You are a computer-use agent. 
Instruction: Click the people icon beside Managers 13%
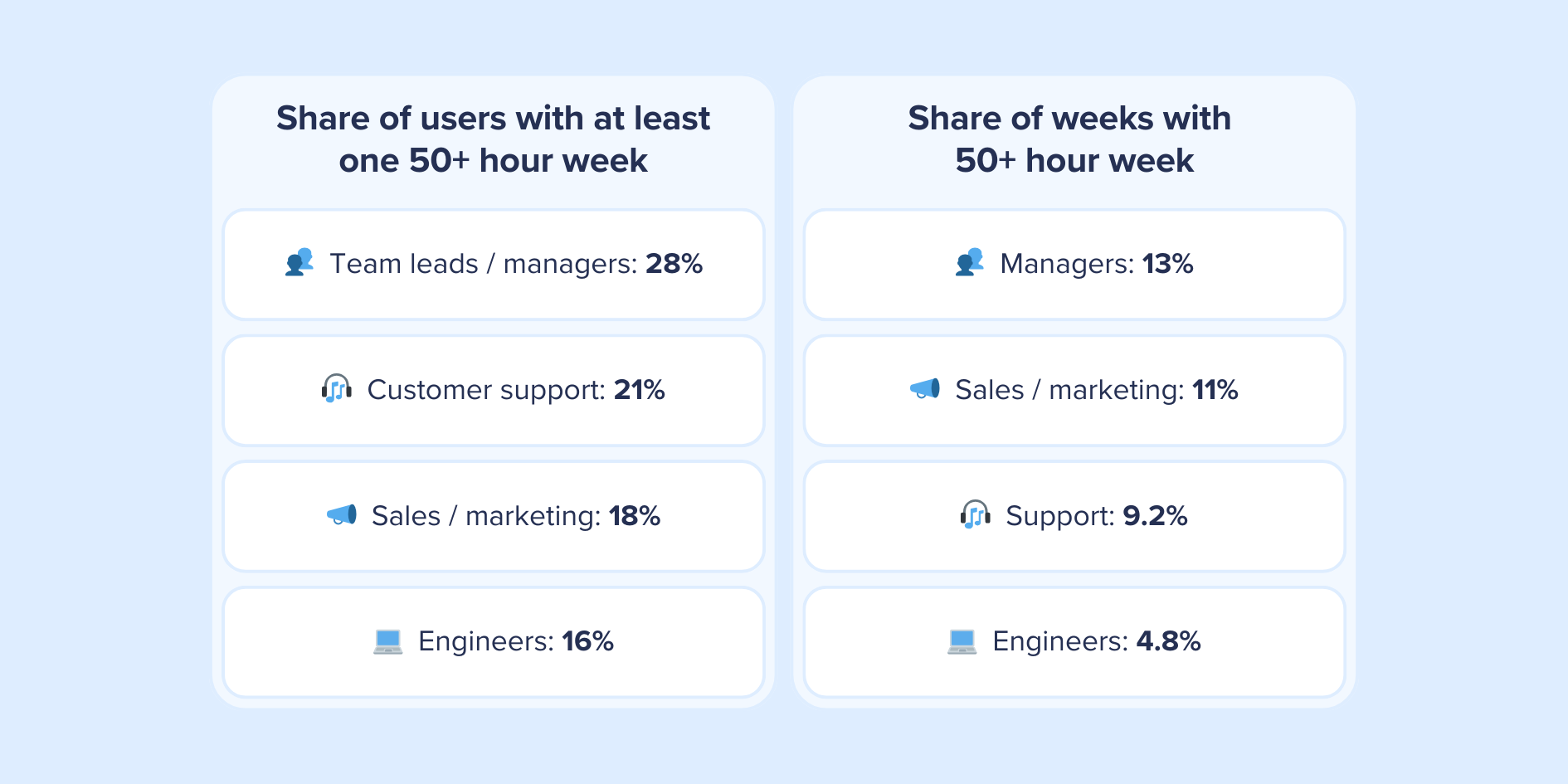click(969, 262)
